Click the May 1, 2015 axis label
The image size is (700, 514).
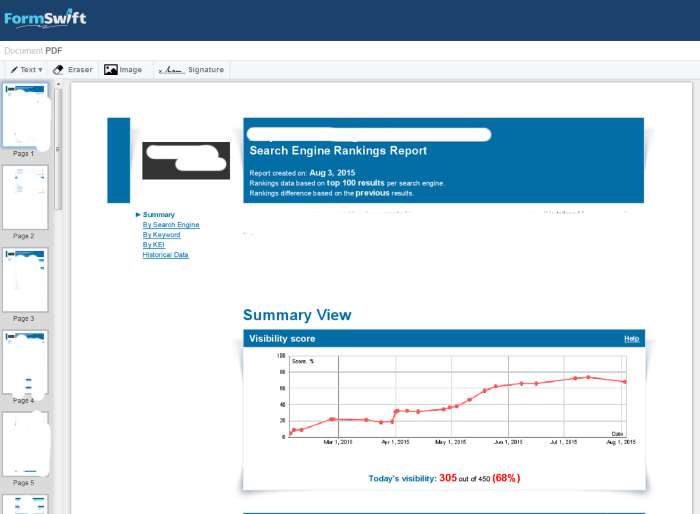coord(450,442)
